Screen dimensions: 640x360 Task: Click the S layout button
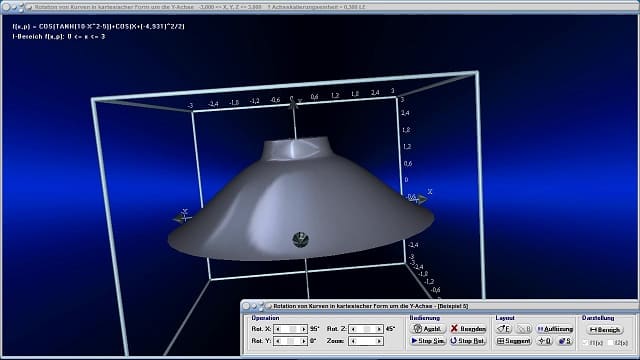(x=565, y=341)
